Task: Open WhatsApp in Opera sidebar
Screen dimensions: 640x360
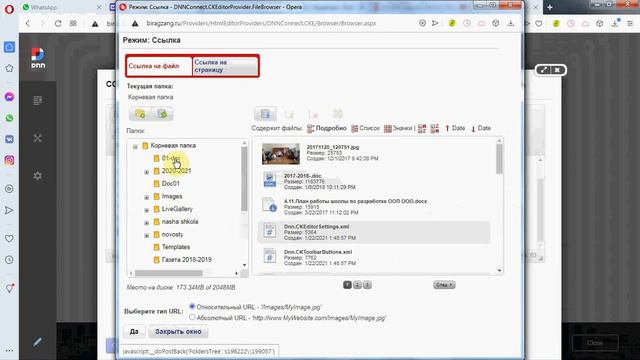Action: (9, 118)
